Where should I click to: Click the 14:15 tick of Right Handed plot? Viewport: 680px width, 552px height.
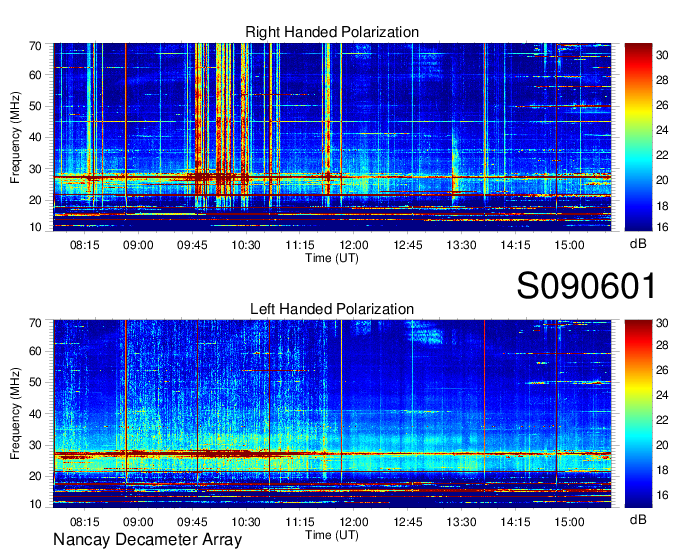[x=515, y=245]
